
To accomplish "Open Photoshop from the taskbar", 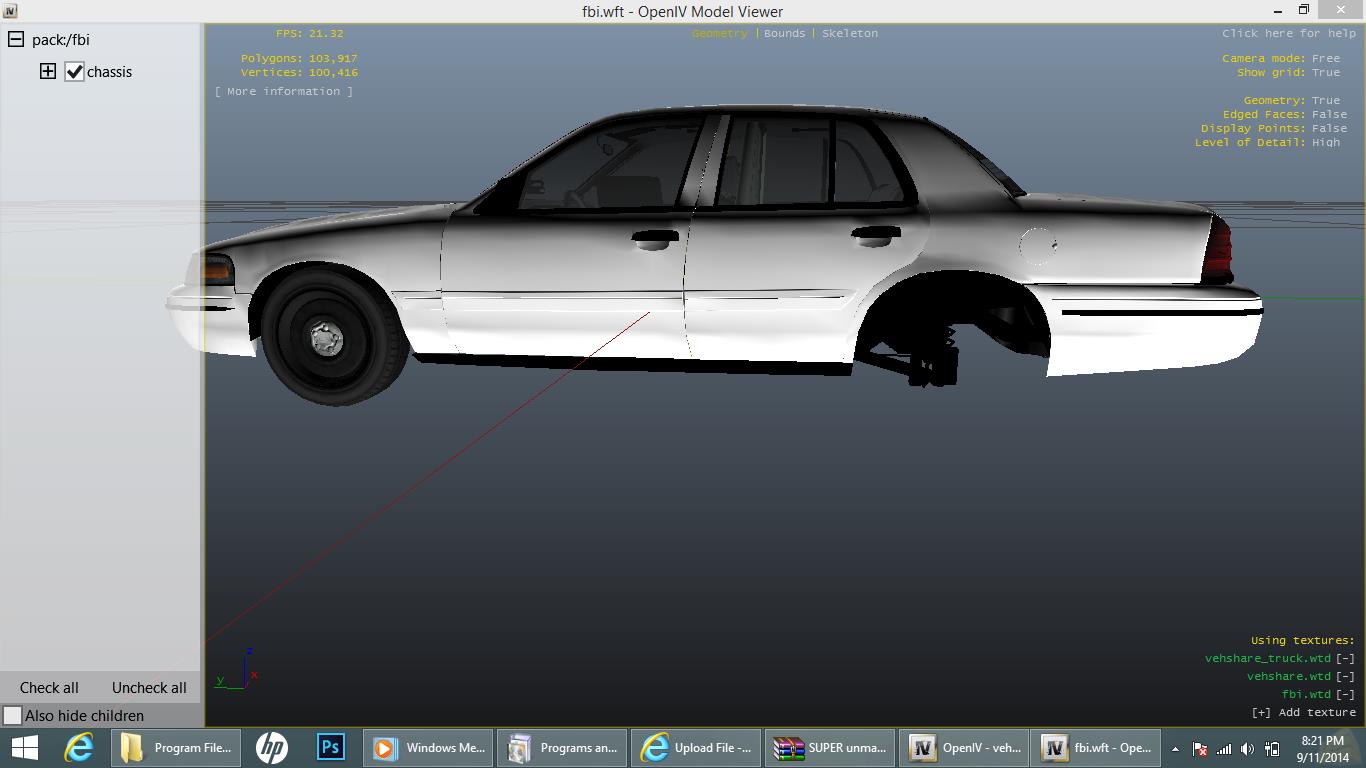I will tap(330, 748).
